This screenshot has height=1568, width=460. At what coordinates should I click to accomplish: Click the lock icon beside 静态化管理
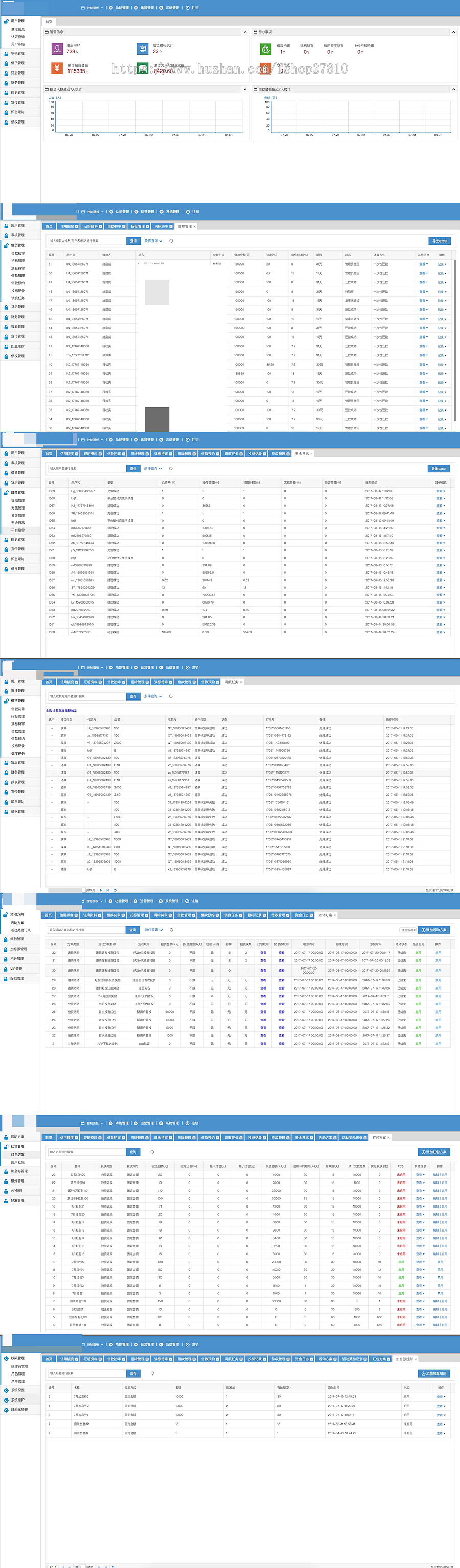tap(6, 1410)
